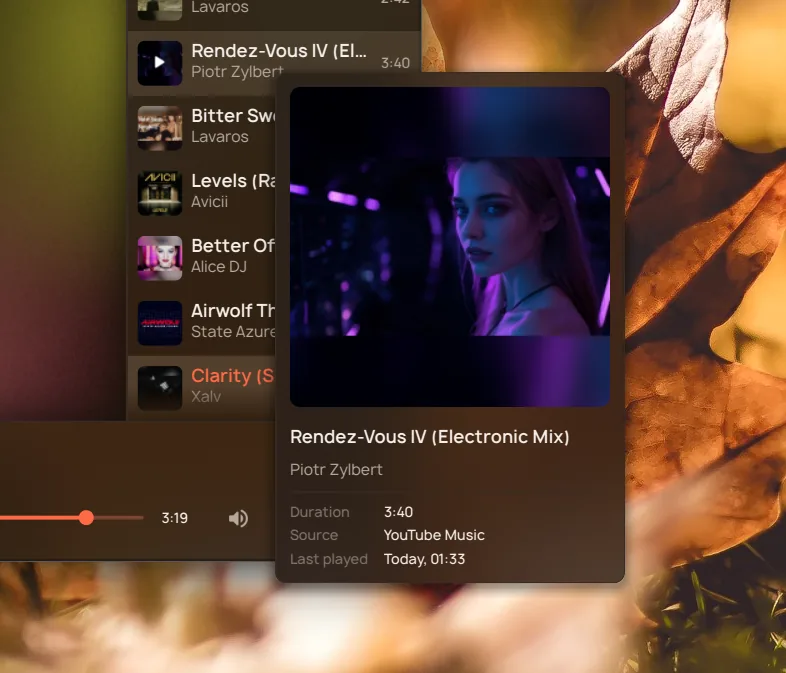This screenshot has height=673, width=786.
Task: Select the highlighted Clarity track title
Action: pyautogui.click(x=233, y=376)
